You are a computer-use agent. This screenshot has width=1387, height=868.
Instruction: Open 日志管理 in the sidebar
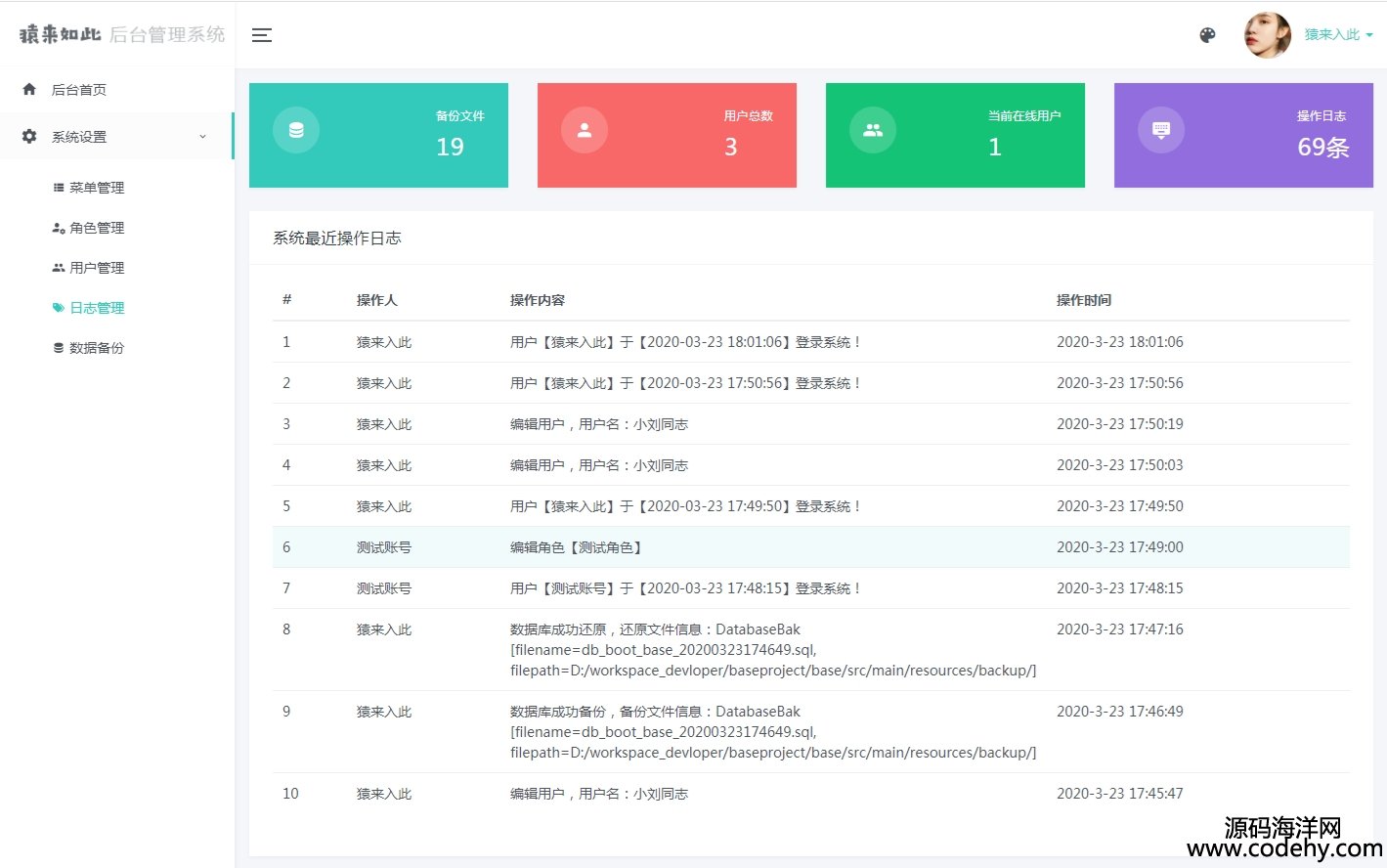(97, 308)
